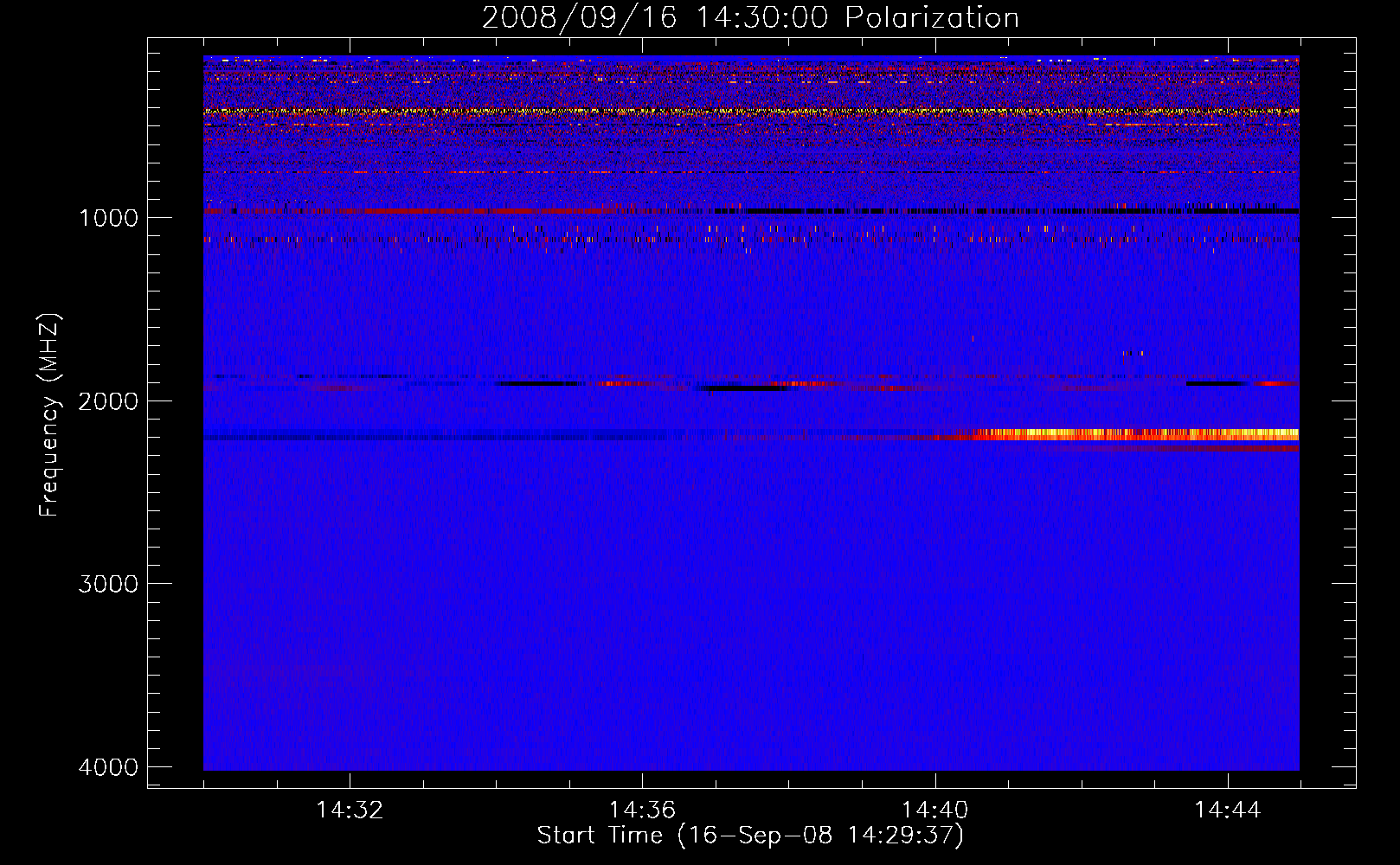1400x865 pixels.
Task: Click the 'Frequency (MHZ)' axis label
Action: click(x=50, y=414)
